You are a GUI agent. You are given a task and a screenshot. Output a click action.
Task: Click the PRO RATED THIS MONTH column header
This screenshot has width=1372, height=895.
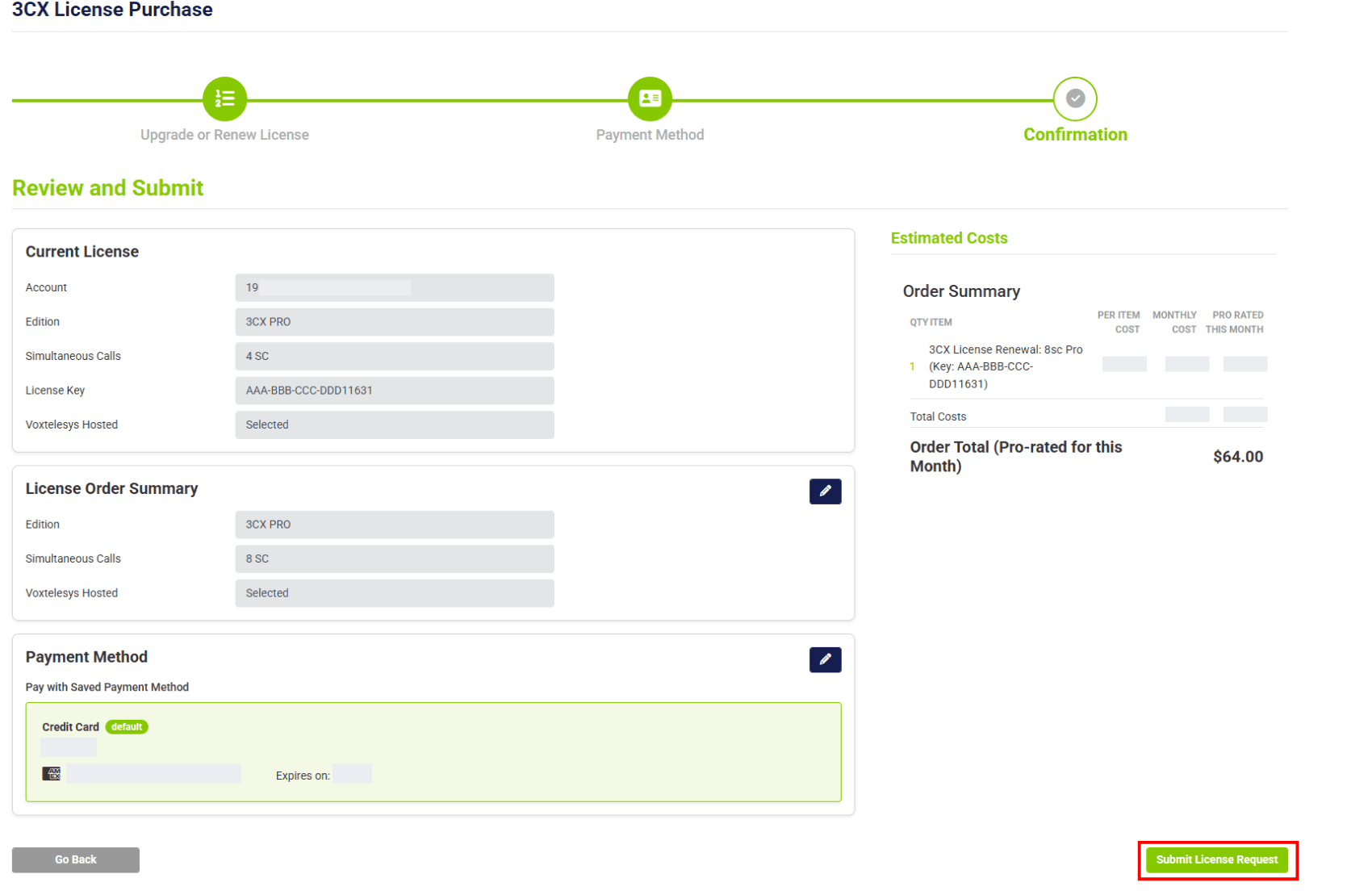1235,322
